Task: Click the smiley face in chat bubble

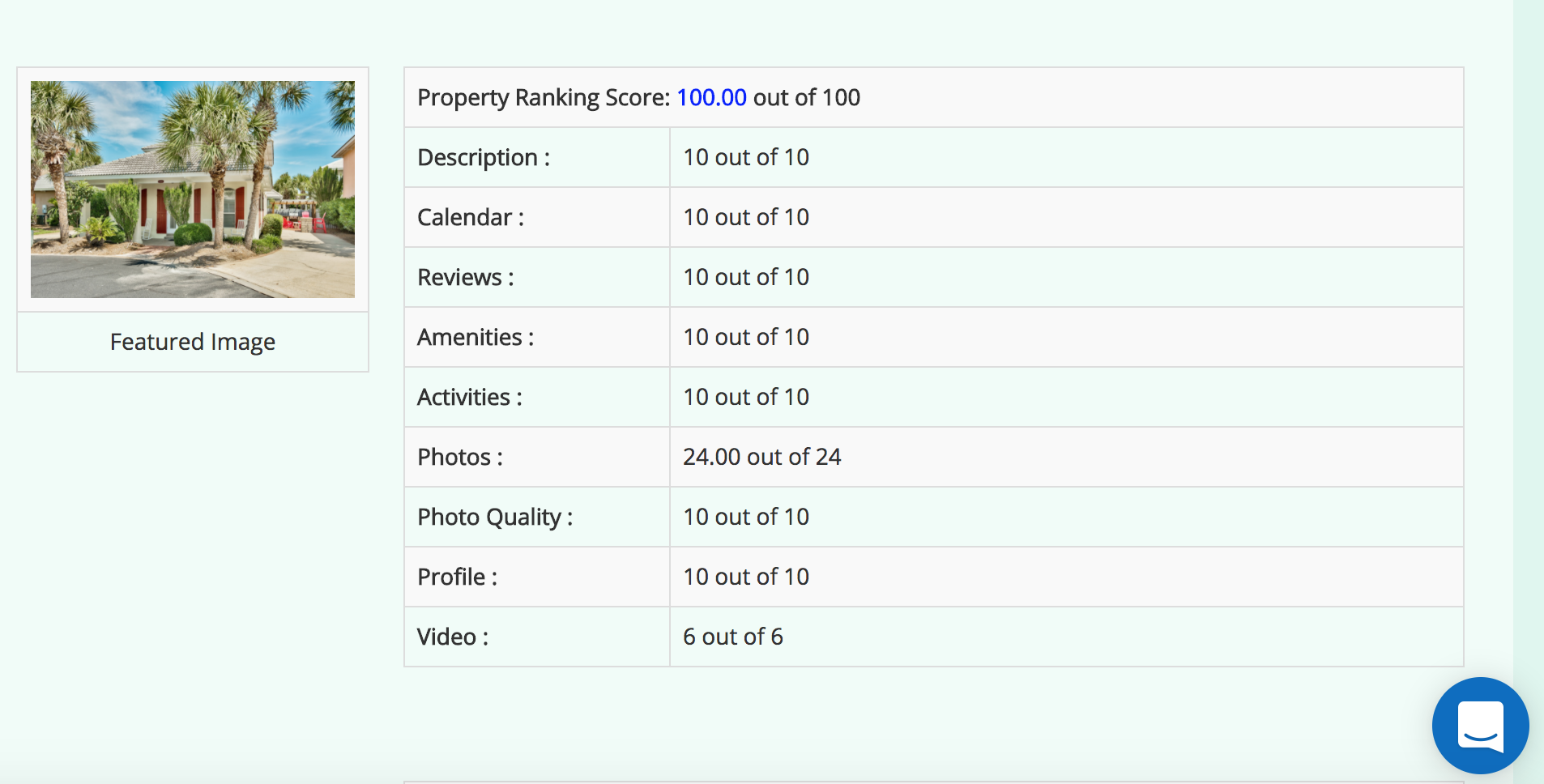Action: [1479, 725]
